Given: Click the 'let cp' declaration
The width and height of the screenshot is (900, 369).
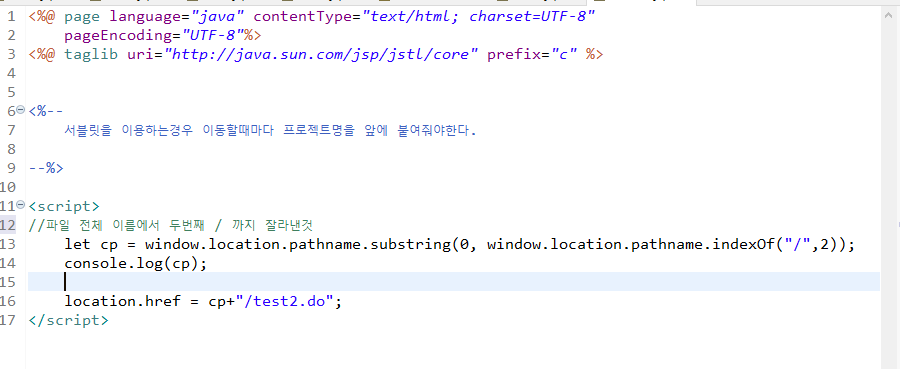Looking at the screenshot, I should (x=91, y=244).
